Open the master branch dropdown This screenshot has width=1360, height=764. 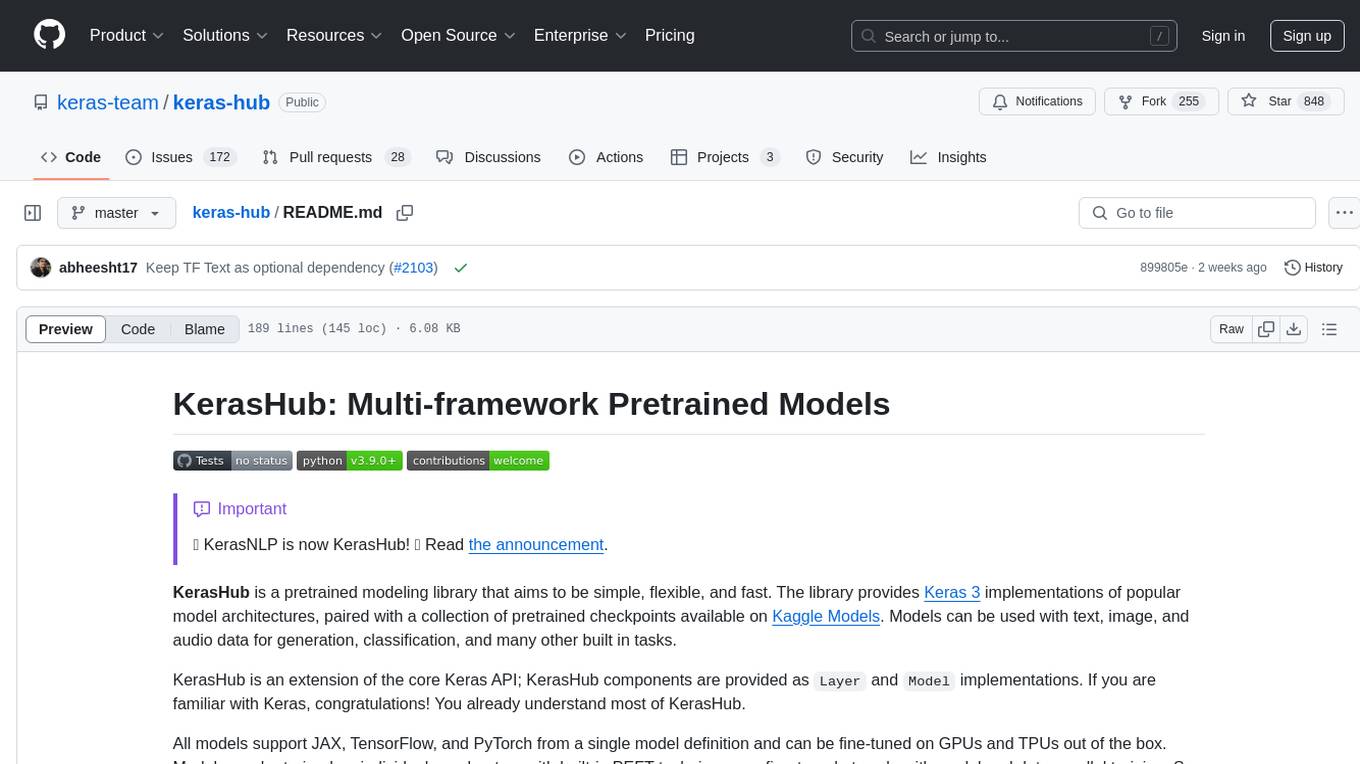point(117,213)
